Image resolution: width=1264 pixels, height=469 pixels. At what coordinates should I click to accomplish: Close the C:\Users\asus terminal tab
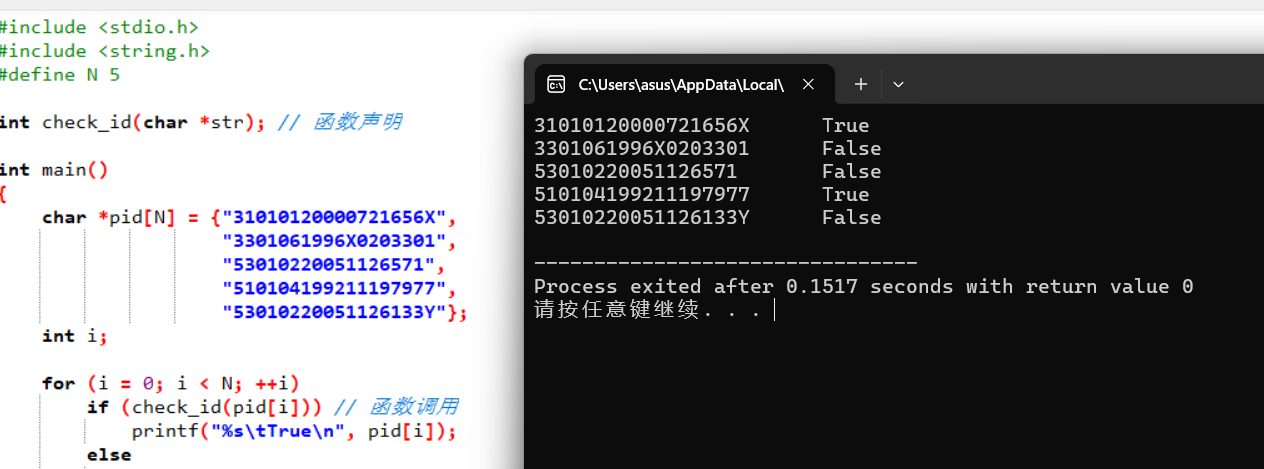(x=809, y=84)
